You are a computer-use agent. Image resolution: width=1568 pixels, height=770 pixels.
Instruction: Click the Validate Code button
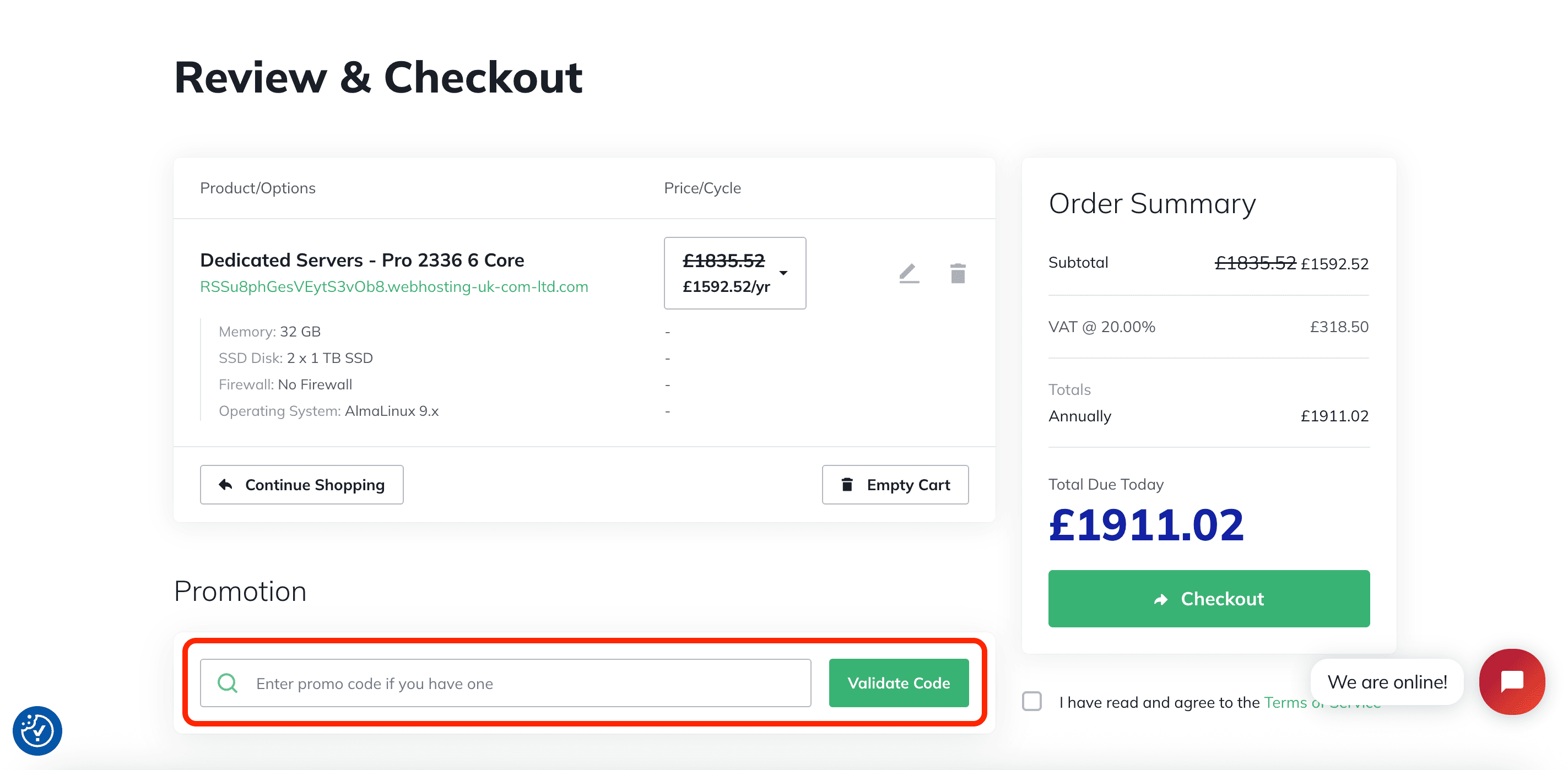(x=899, y=683)
